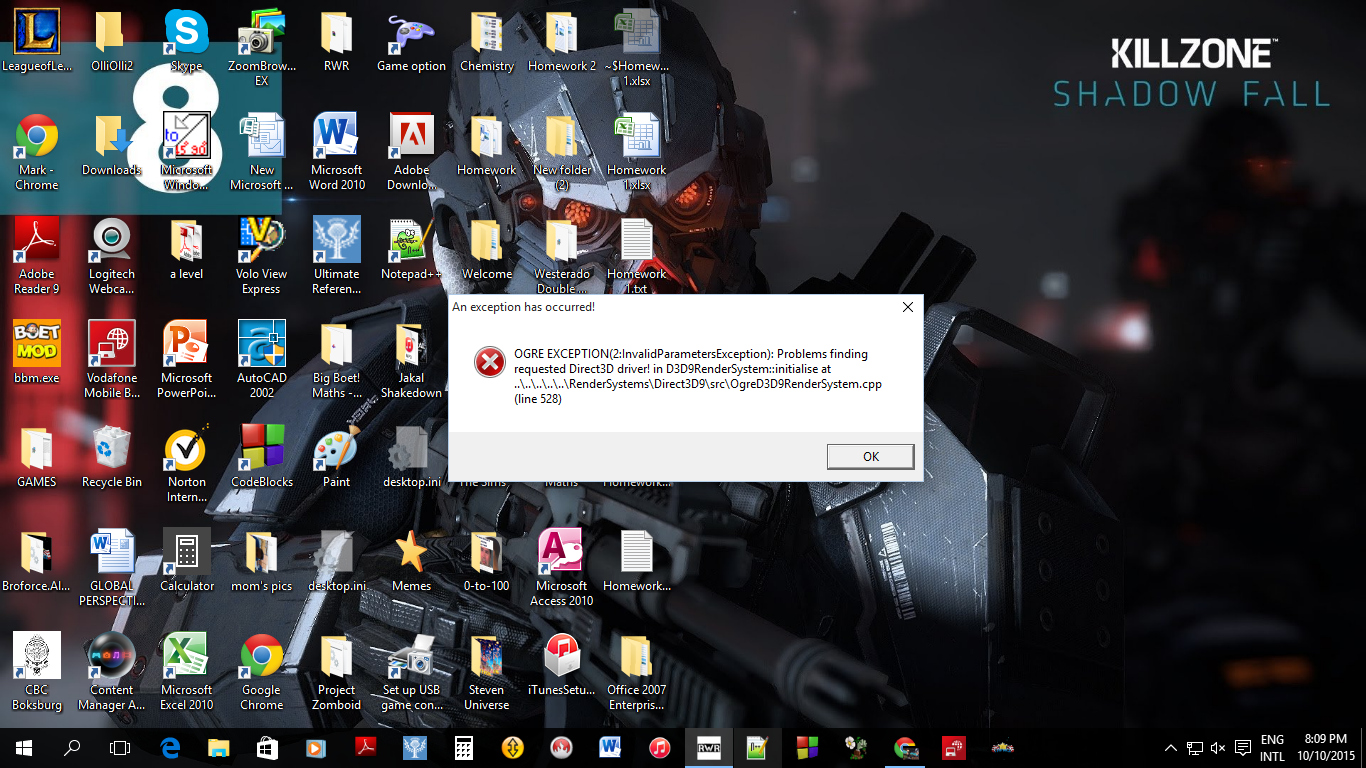
Task: Select the CodeBlocks desktop shortcut
Action: coord(262,458)
